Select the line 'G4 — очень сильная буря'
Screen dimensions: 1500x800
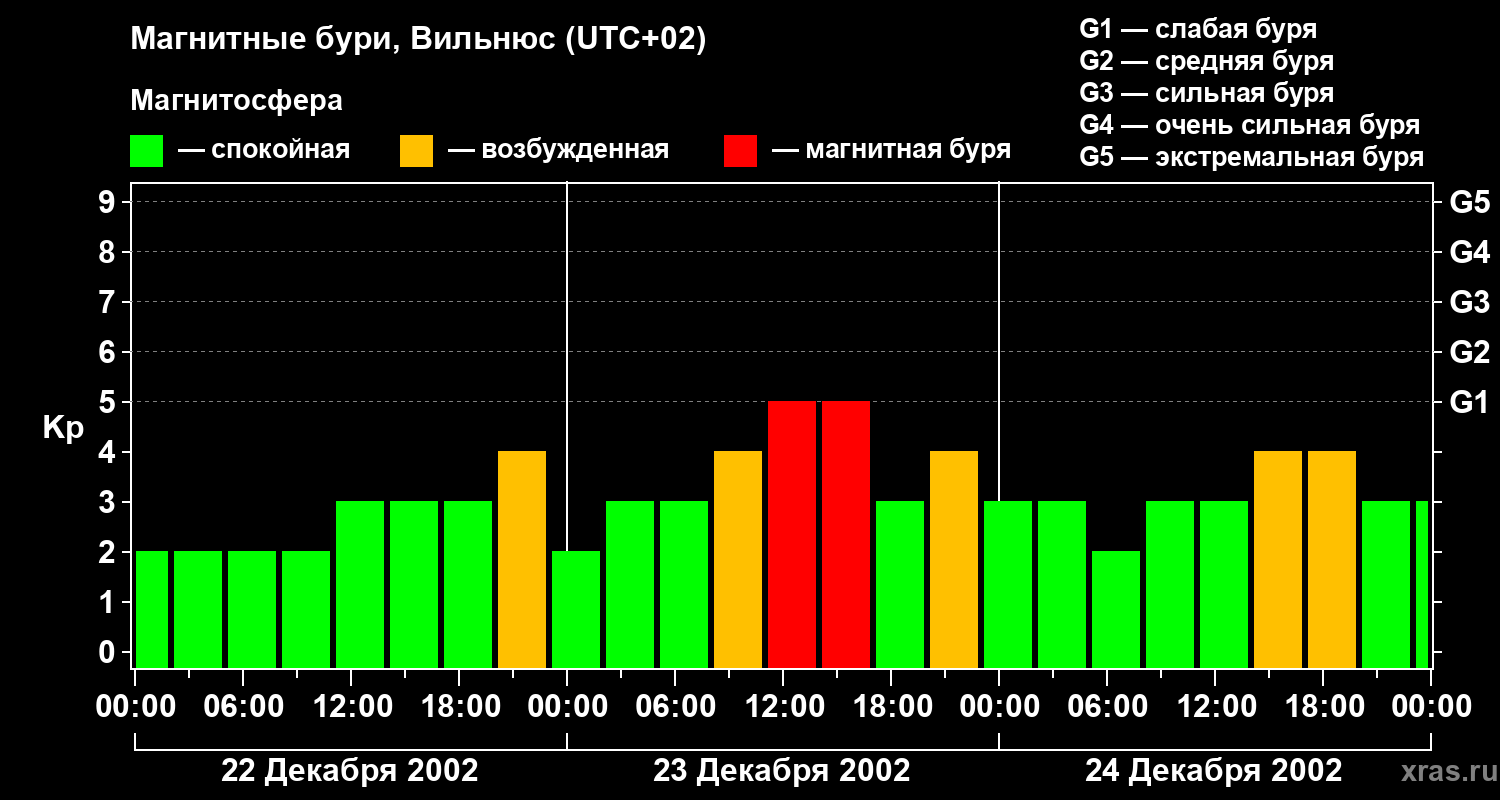1249,125
